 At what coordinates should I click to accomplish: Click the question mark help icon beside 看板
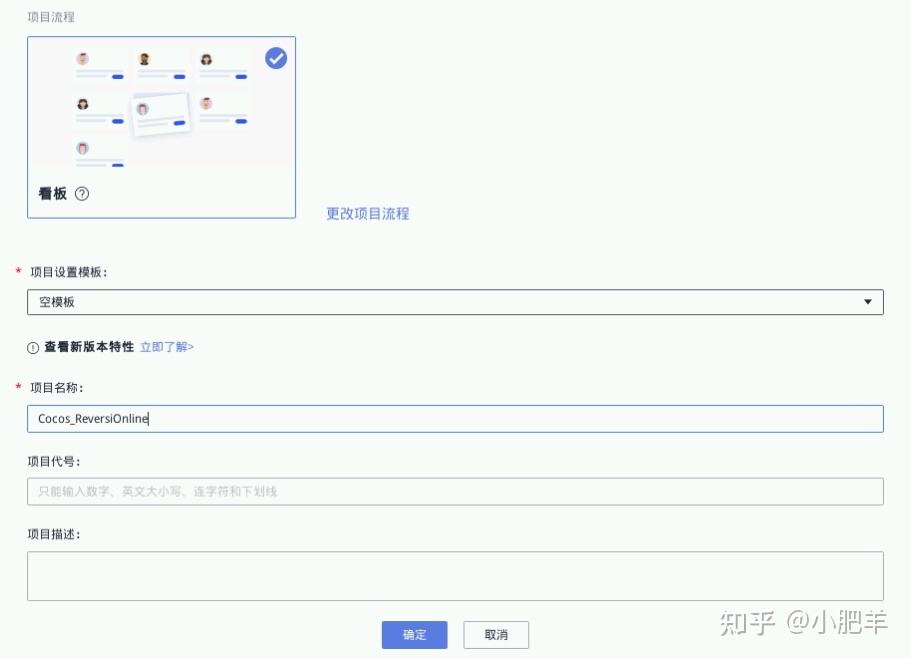point(81,194)
